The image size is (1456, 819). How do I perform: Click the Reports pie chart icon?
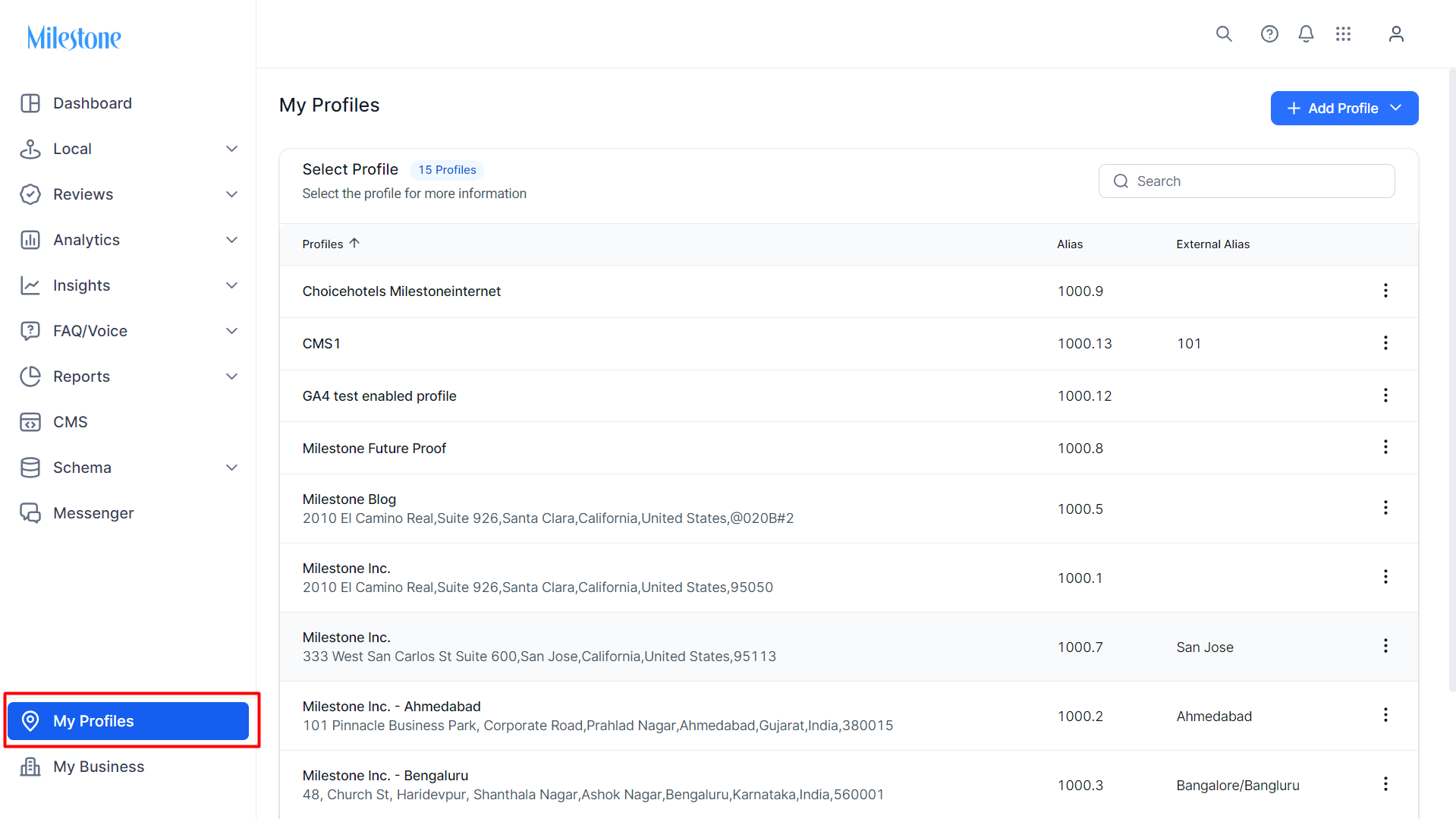(x=30, y=376)
